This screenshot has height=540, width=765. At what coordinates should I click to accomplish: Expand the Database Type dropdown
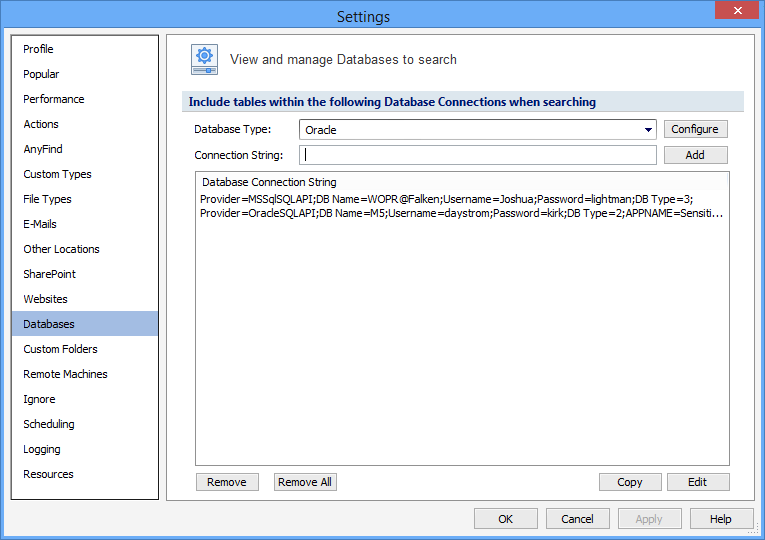pos(648,130)
